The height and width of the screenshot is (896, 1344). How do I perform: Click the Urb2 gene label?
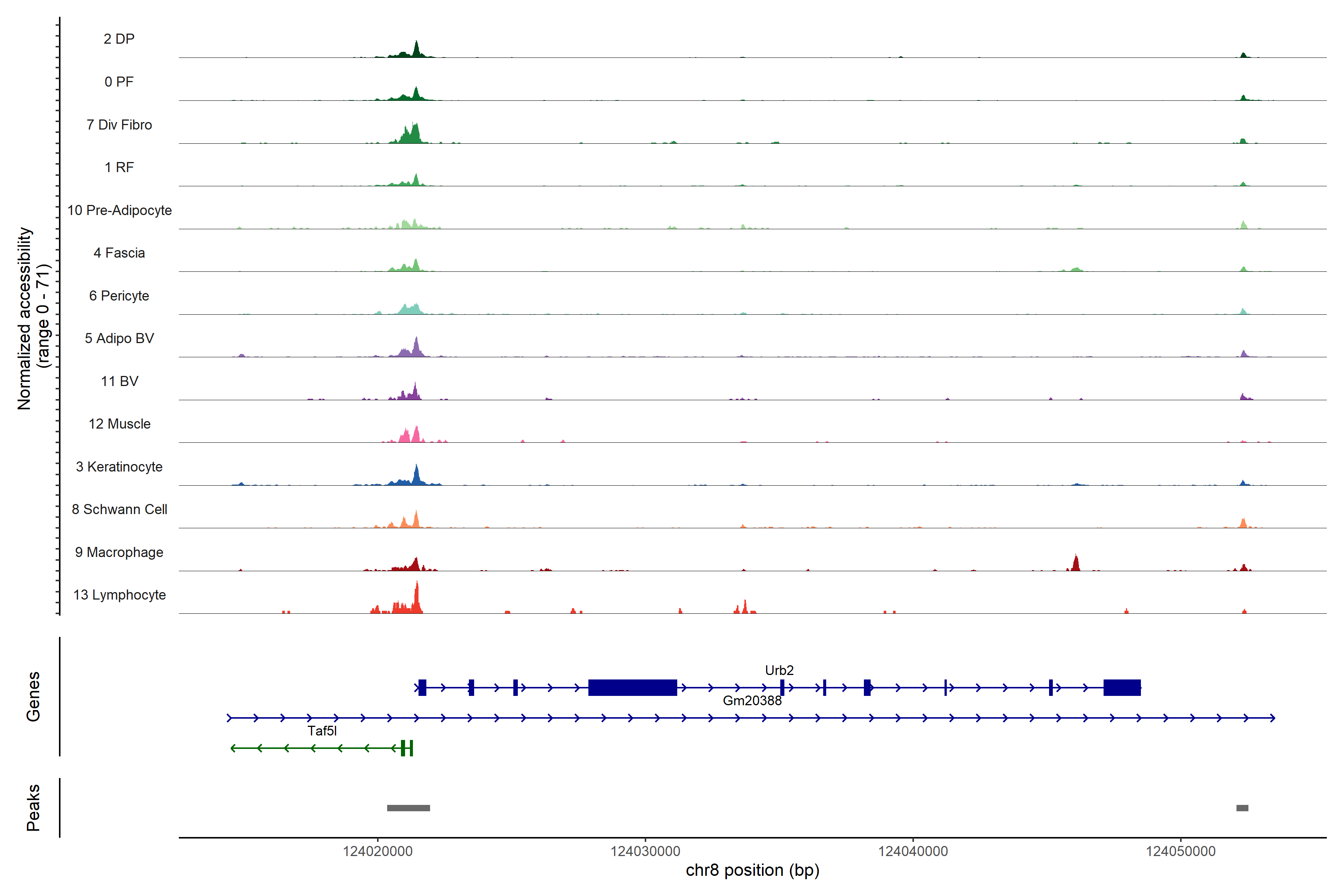(x=779, y=670)
